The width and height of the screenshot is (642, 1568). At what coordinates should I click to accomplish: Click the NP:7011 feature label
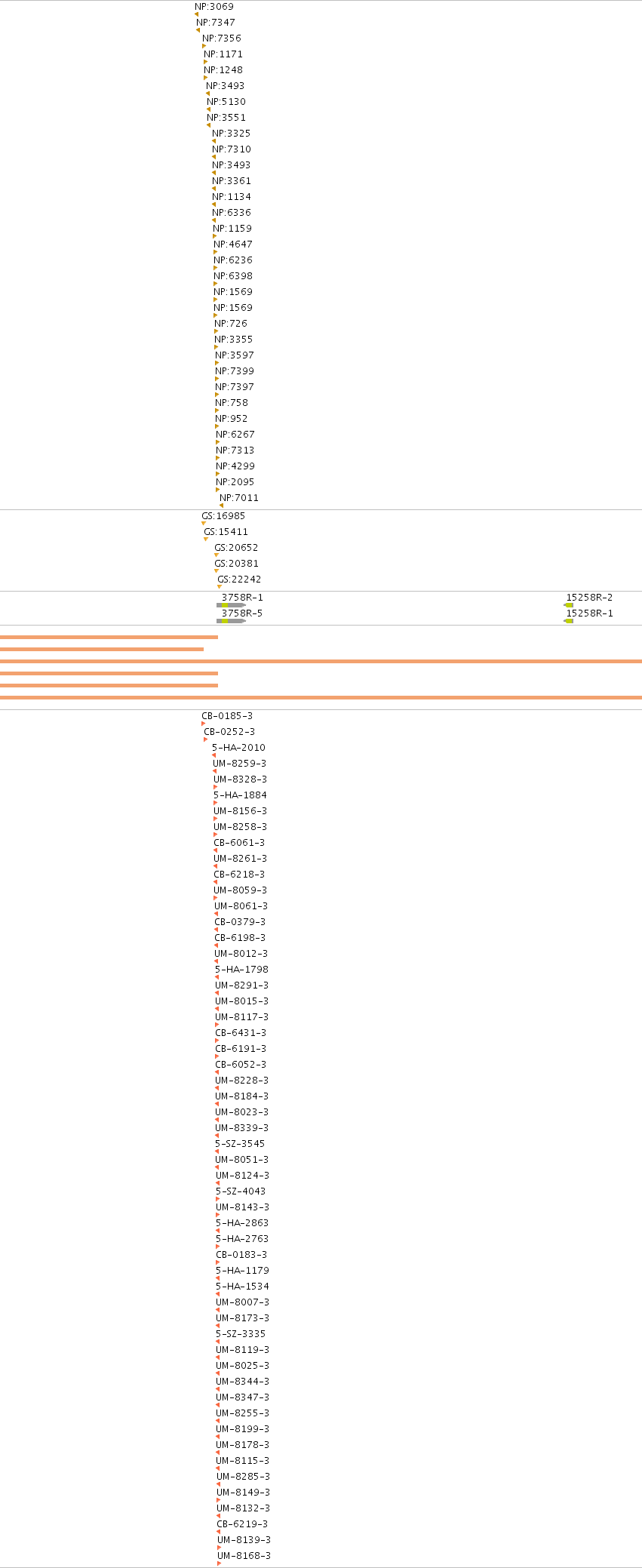pyautogui.click(x=239, y=498)
